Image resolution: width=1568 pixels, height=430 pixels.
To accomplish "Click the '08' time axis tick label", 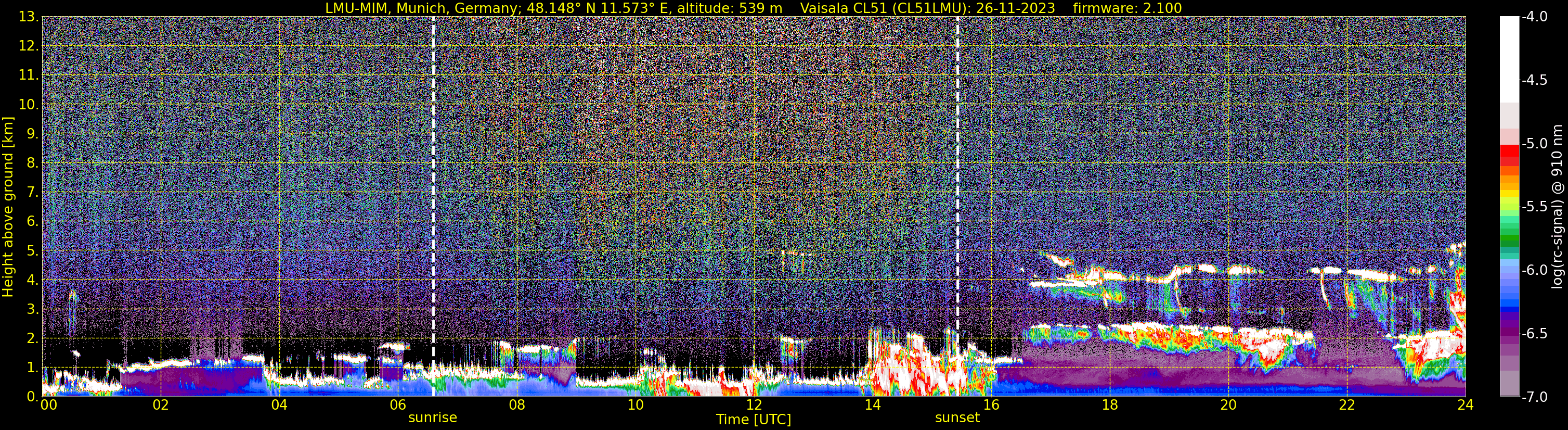I will (x=516, y=406).
